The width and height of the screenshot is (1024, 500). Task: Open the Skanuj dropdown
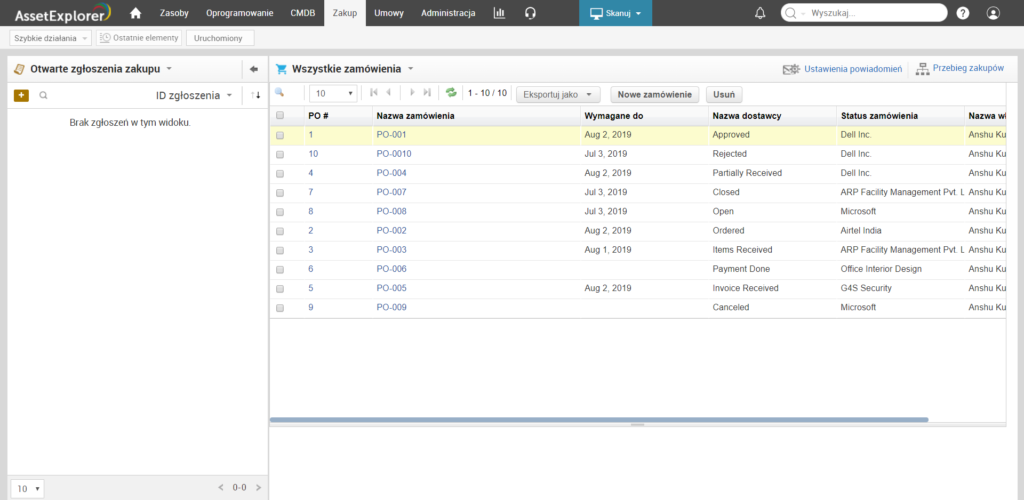click(615, 13)
